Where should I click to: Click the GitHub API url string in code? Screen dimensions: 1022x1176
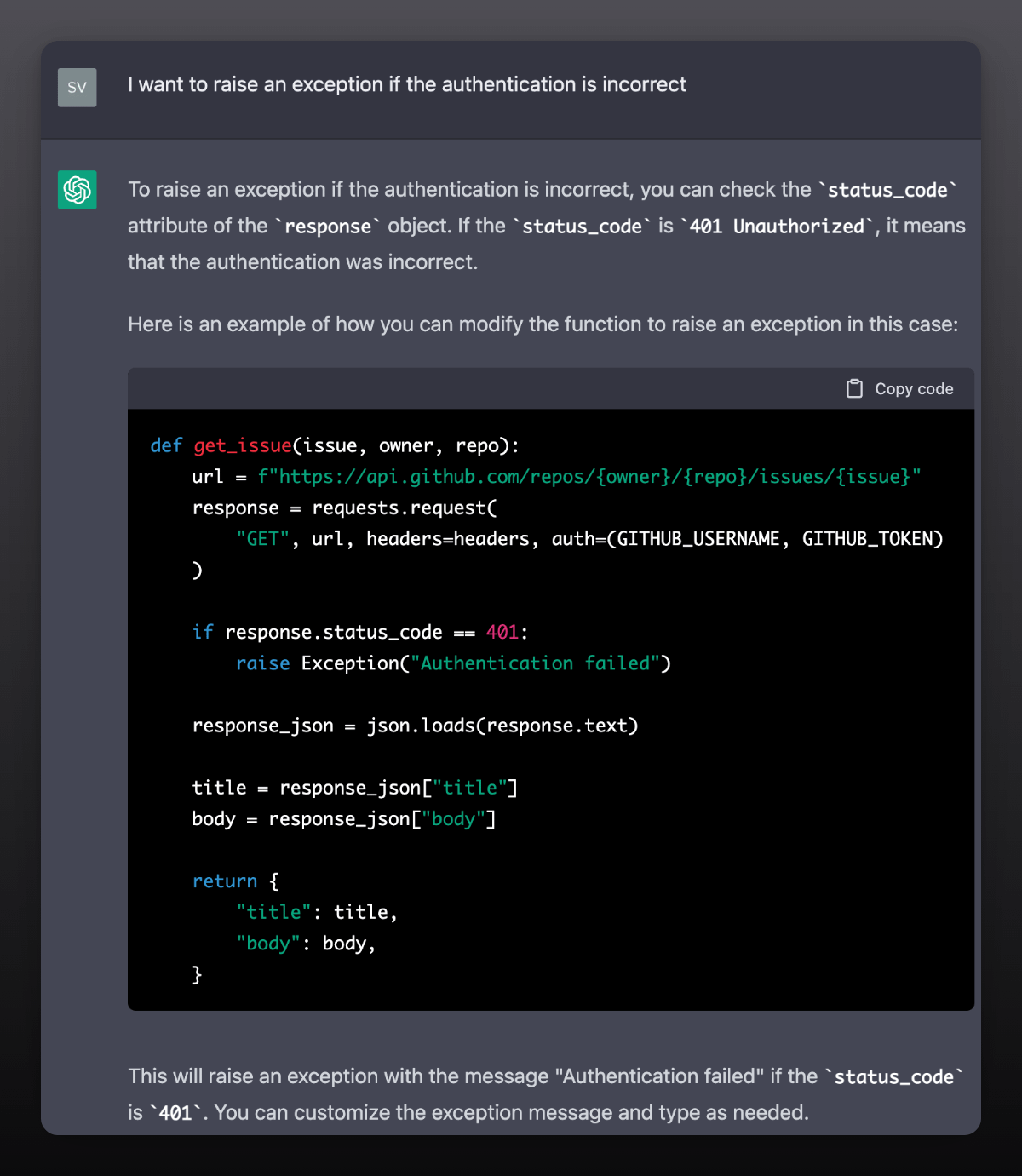click(x=589, y=476)
